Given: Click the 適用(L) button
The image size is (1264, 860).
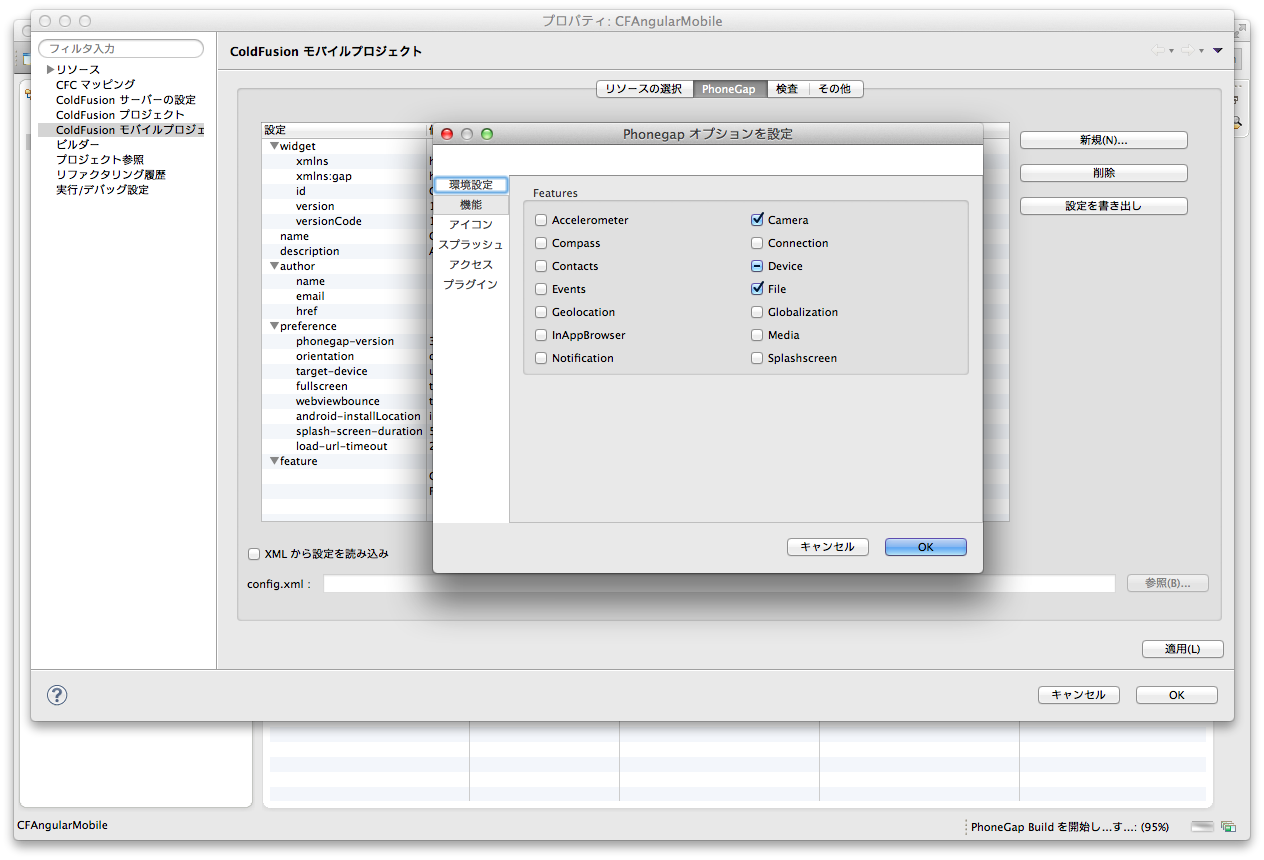Looking at the screenshot, I should pyautogui.click(x=1183, y=649).
